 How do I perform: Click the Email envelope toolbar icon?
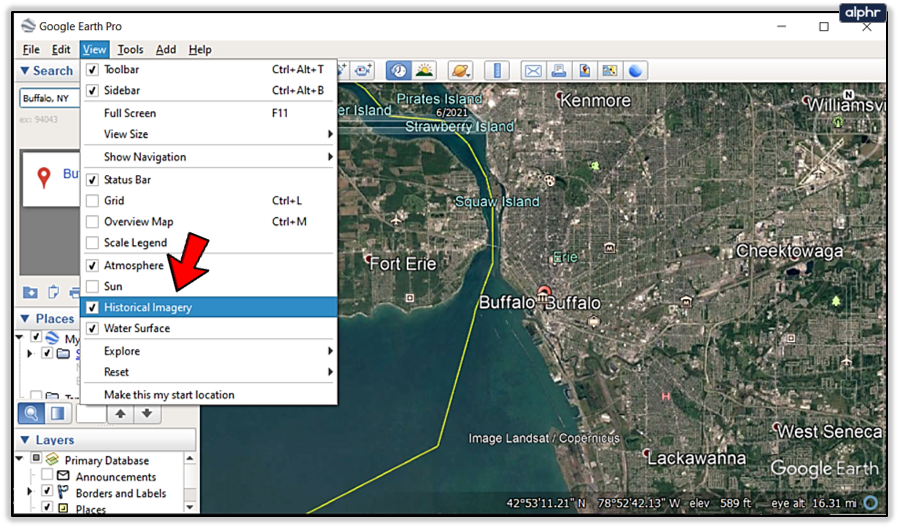click(533, 71)
